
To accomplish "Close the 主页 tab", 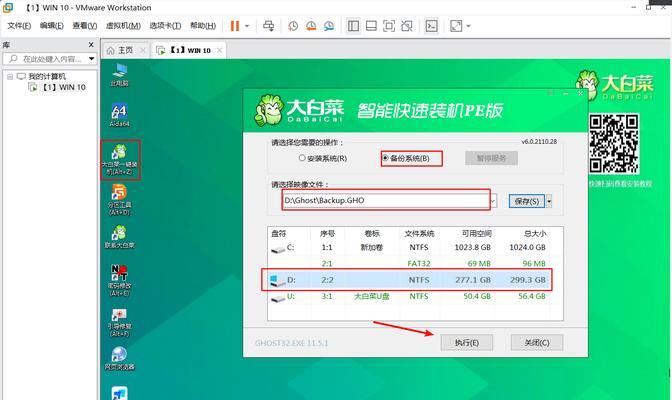I will click(x=143, y=51).
